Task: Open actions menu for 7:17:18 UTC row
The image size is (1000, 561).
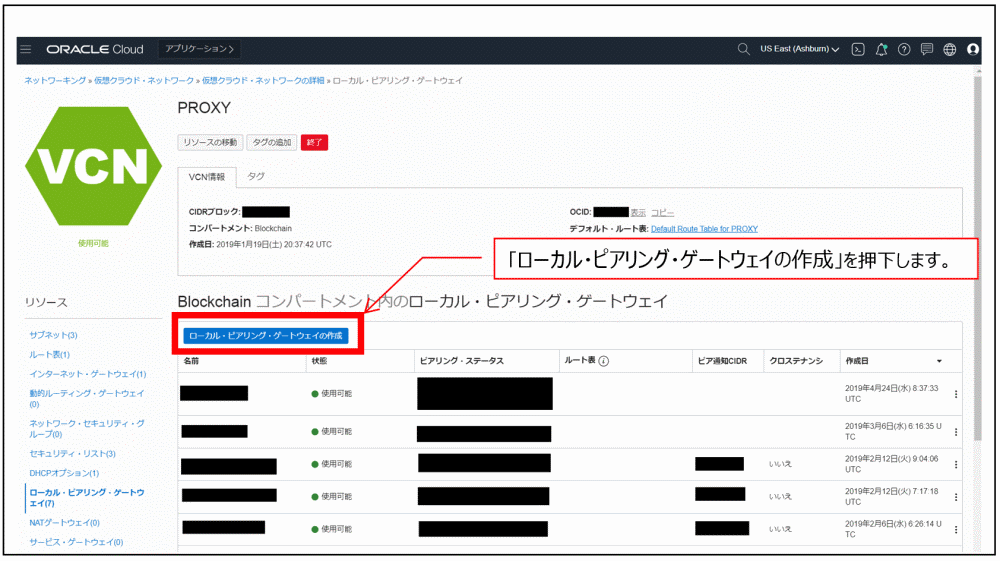Action: pos(955,497)
